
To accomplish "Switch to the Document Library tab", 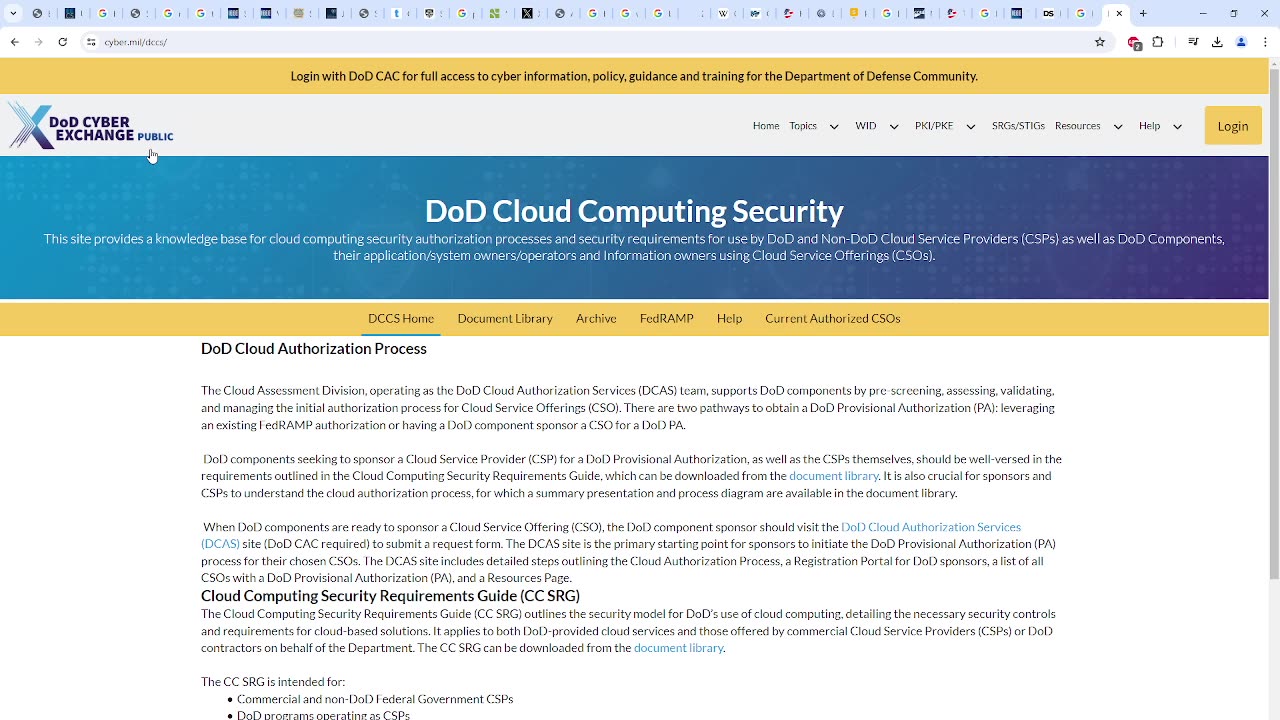I will coord(505,318).
